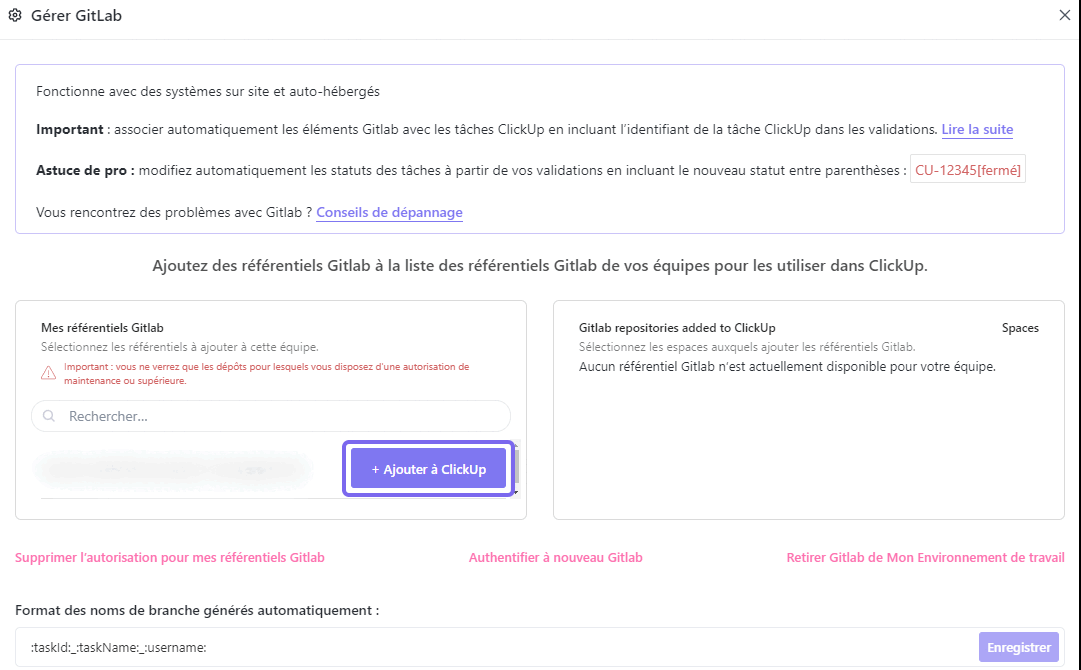Click the 'Enregistrer' button
1081x670 pixels.
point(1018,646)
